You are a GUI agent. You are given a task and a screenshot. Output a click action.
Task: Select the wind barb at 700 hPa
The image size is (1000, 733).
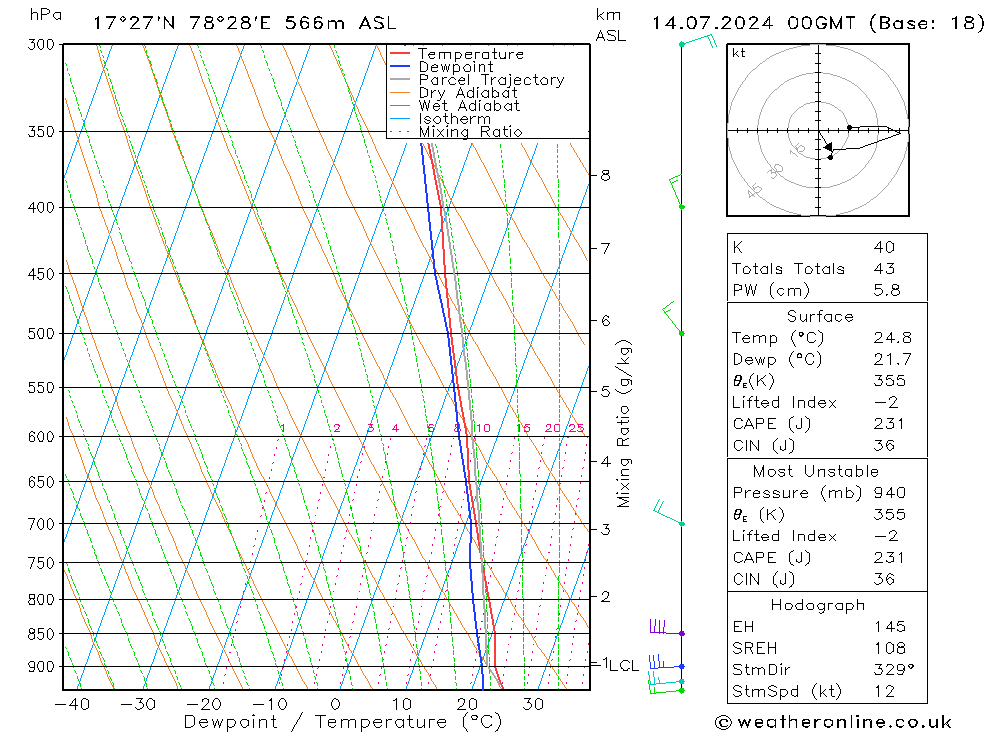coord(666,514)
